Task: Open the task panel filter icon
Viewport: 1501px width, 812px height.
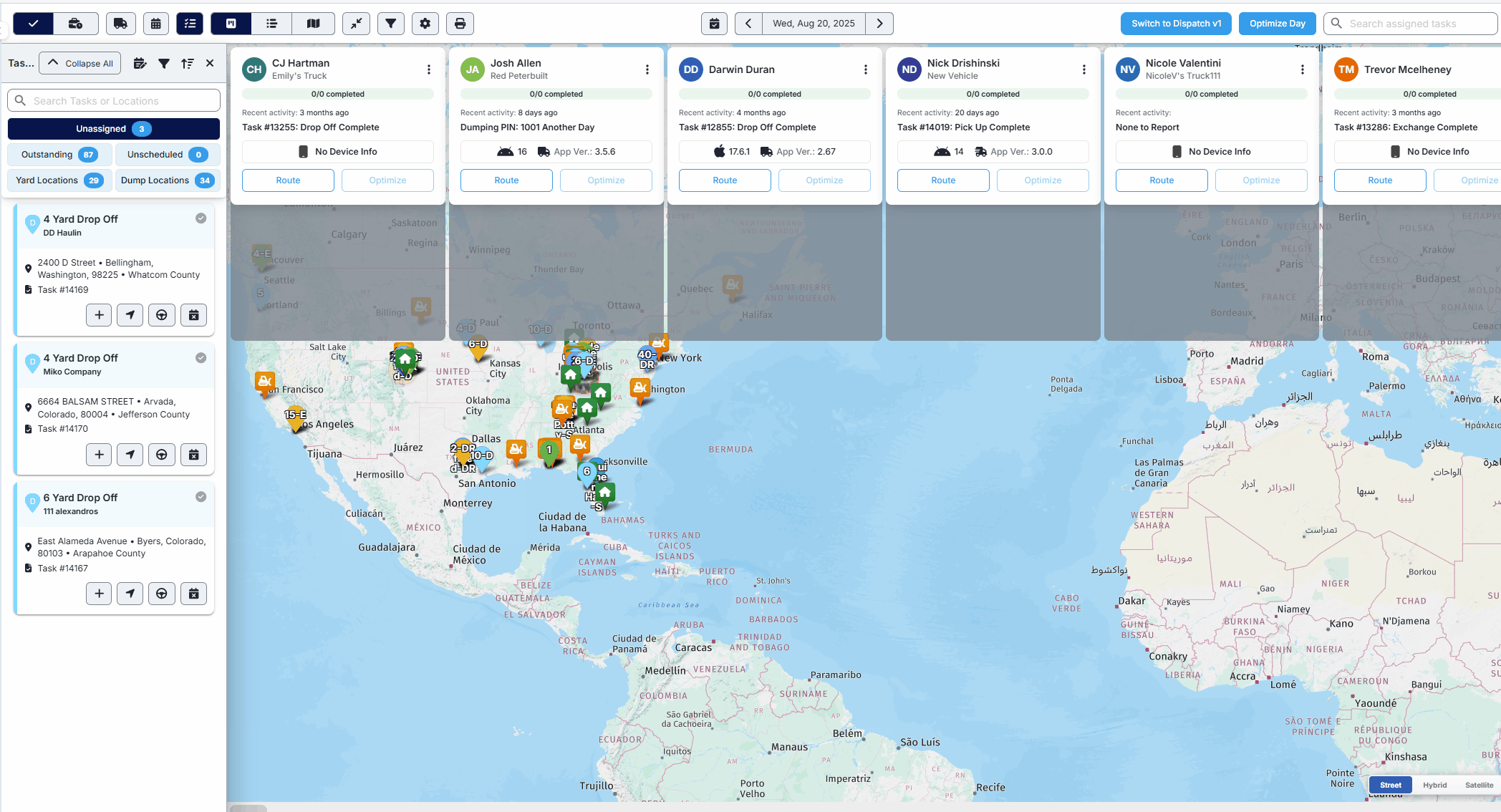Action: coord(164,63)
